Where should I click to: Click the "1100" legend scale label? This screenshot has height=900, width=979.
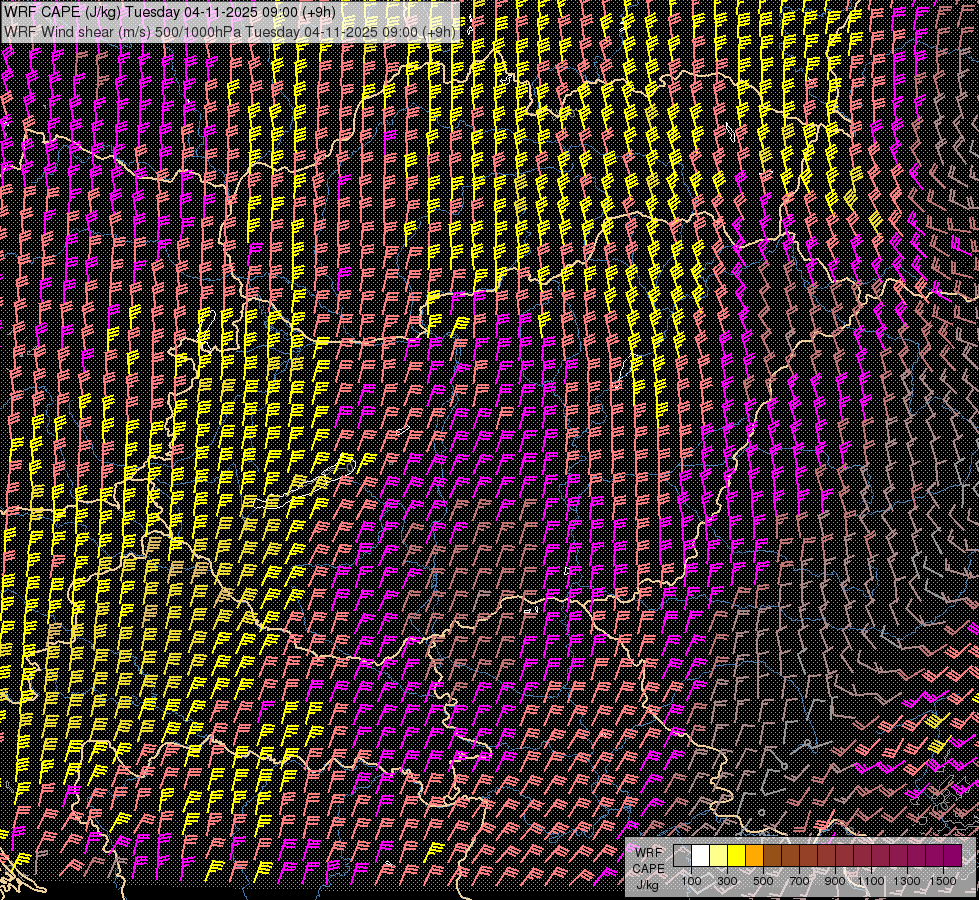click(871, 880)
